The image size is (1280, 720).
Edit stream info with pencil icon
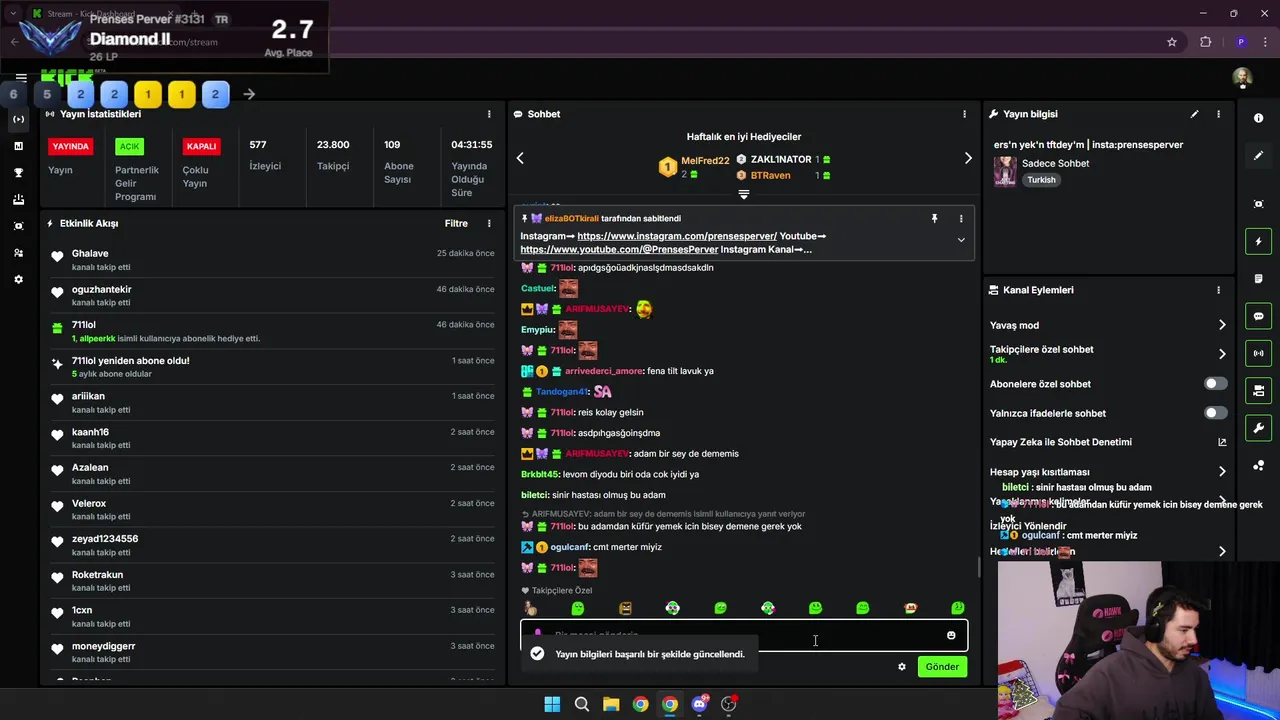(1194, 114)
